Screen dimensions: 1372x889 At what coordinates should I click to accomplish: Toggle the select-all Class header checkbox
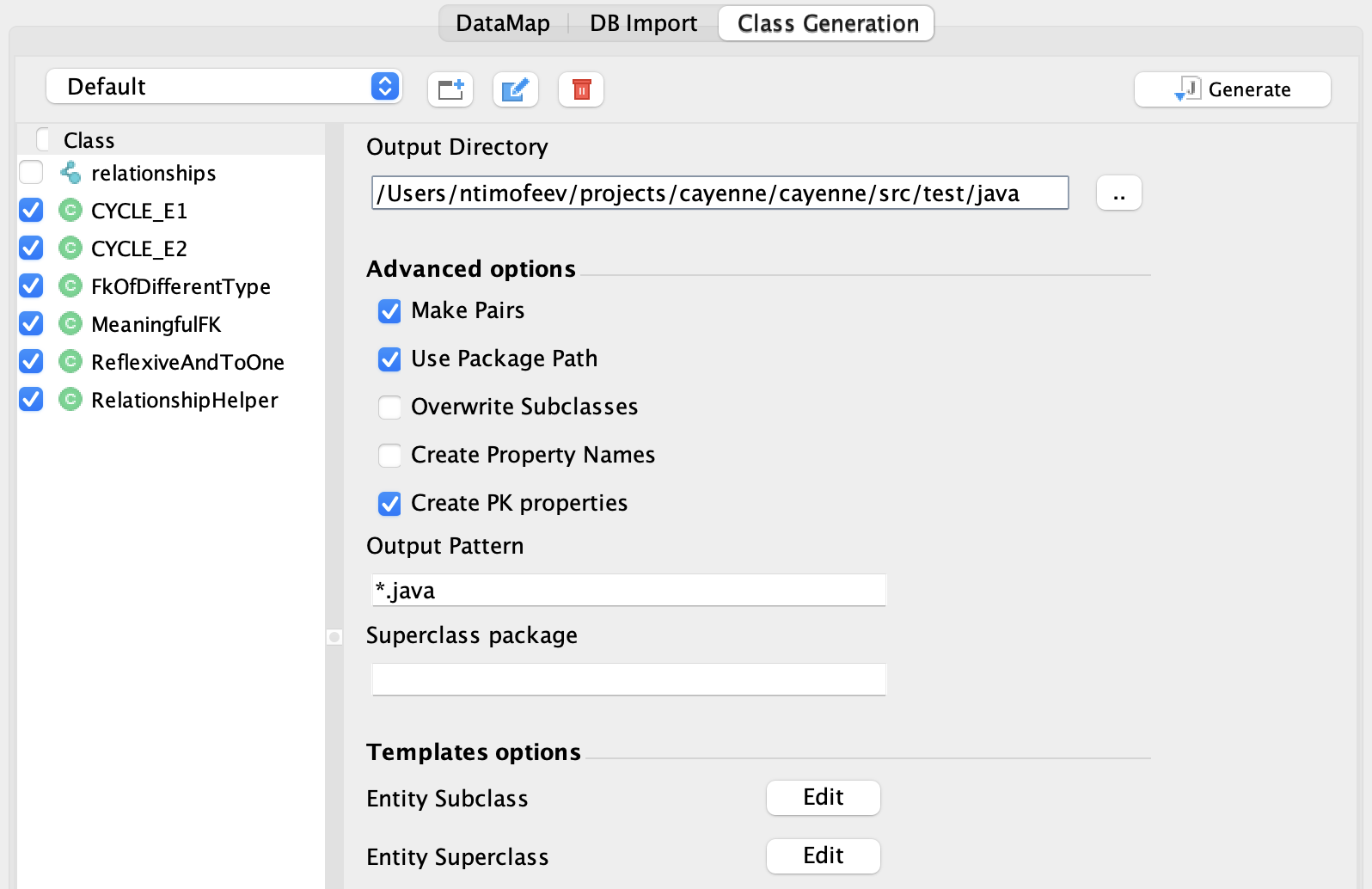tap(43, 139)
